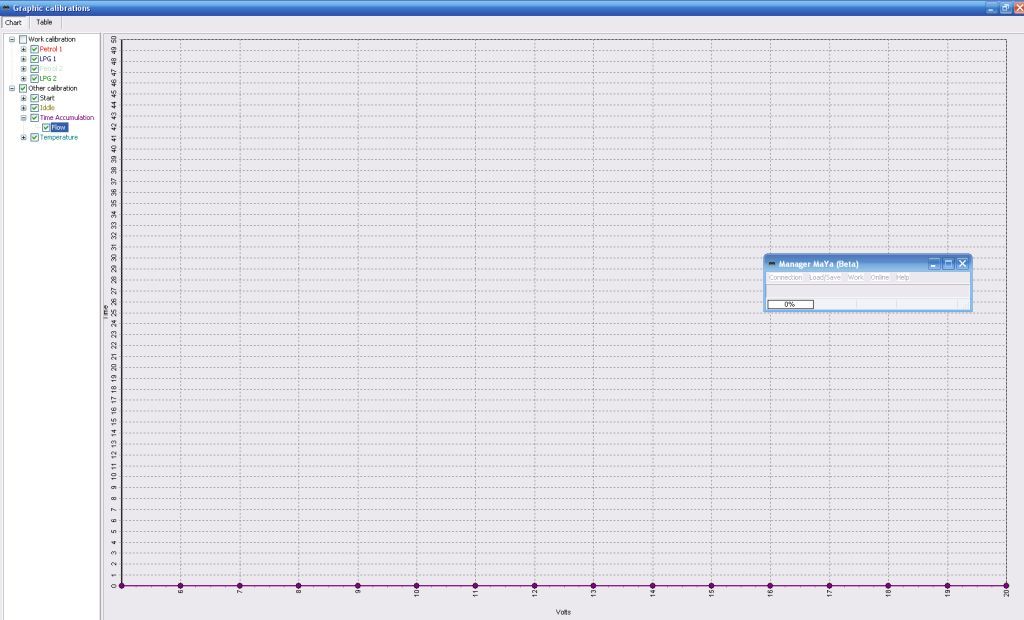Click the Manager MaYa title bar icon
1024x620 pixels.
tap(772, 264)
